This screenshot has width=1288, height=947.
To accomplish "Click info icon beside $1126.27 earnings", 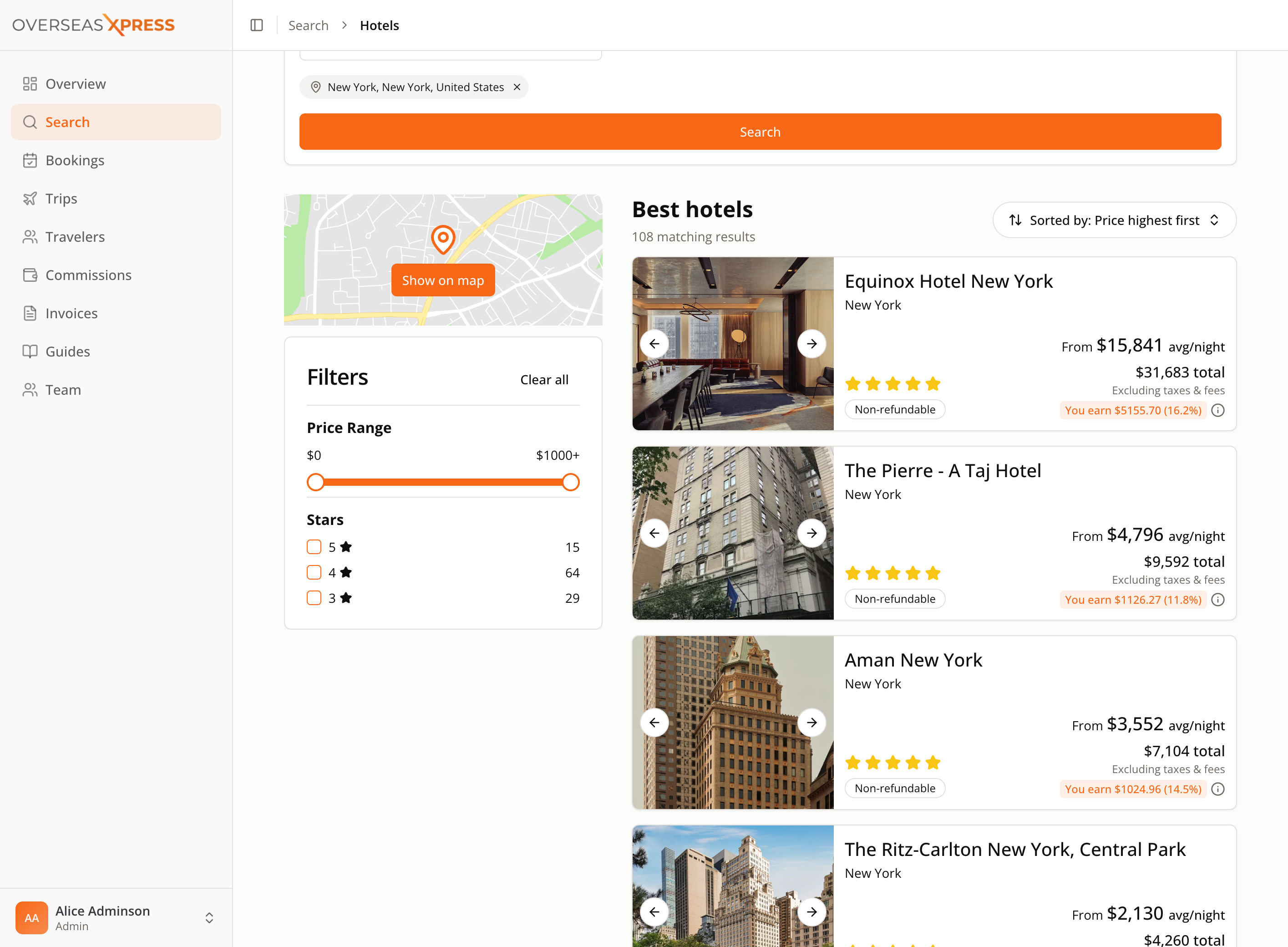I will tap(1218, 600).
